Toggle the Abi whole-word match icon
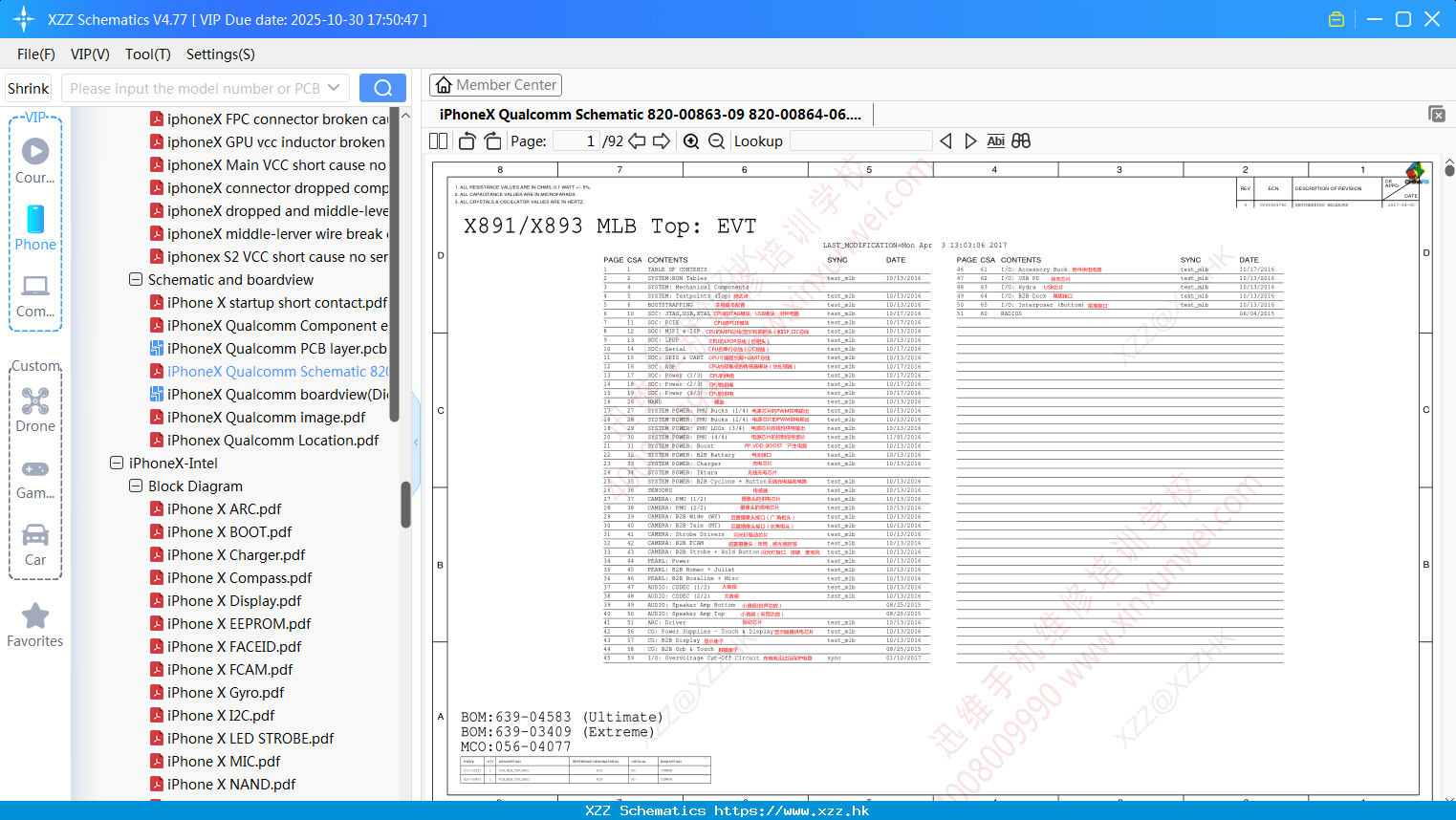This screenshot has height=820, width=1456. pyautogui.click(x=995, y=141)
